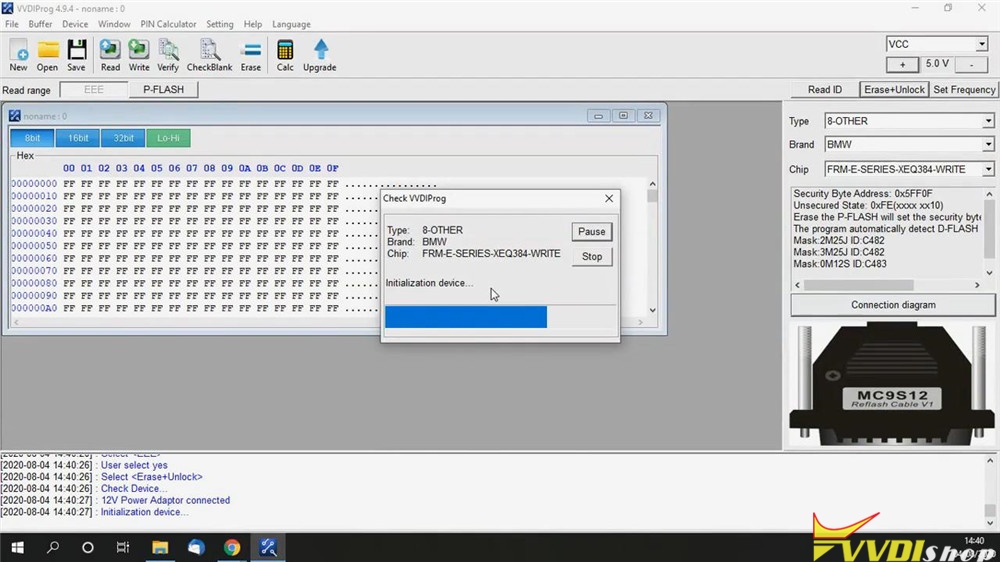Click hex view scroll-down arrow
1000x562 pixels.
[x=652, y=310]
